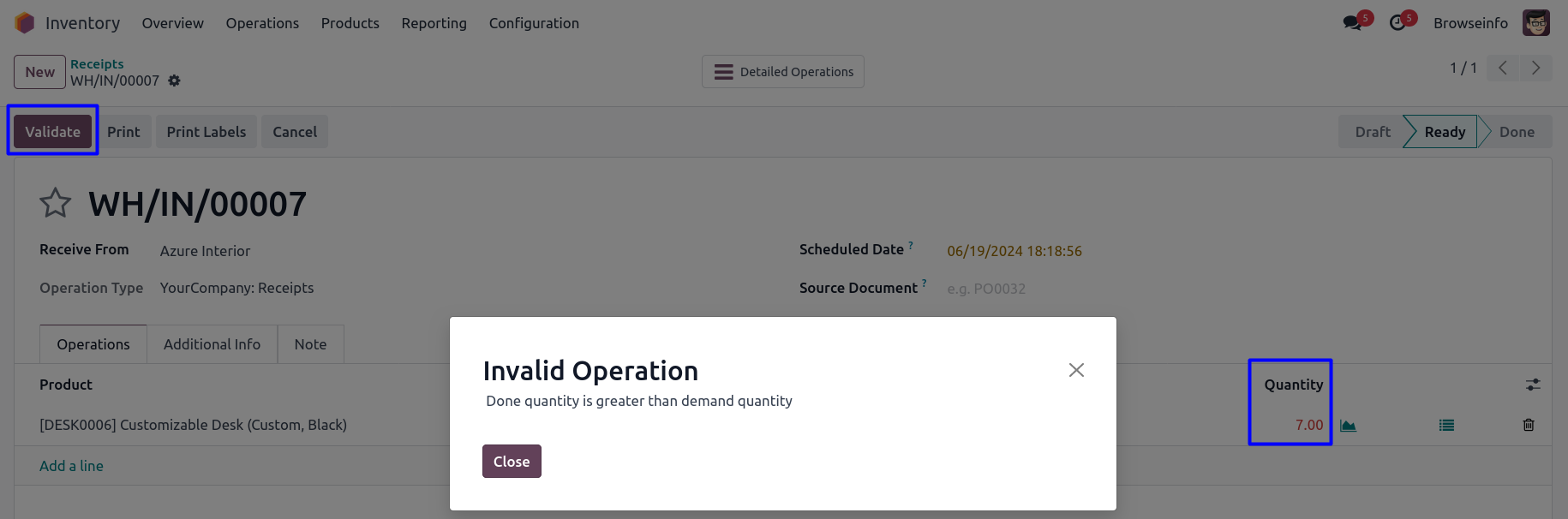Go to the next record arrow
This screenshot has width=1568, height=519.
(x=1535, y=69)
